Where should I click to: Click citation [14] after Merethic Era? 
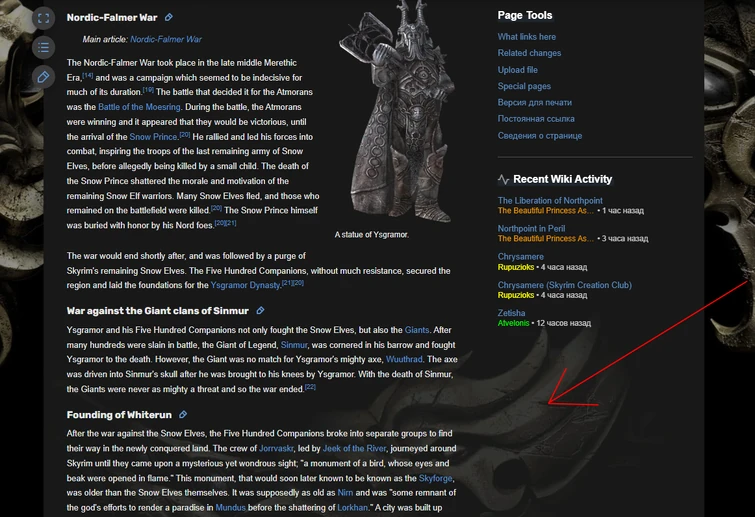point(88,75)
